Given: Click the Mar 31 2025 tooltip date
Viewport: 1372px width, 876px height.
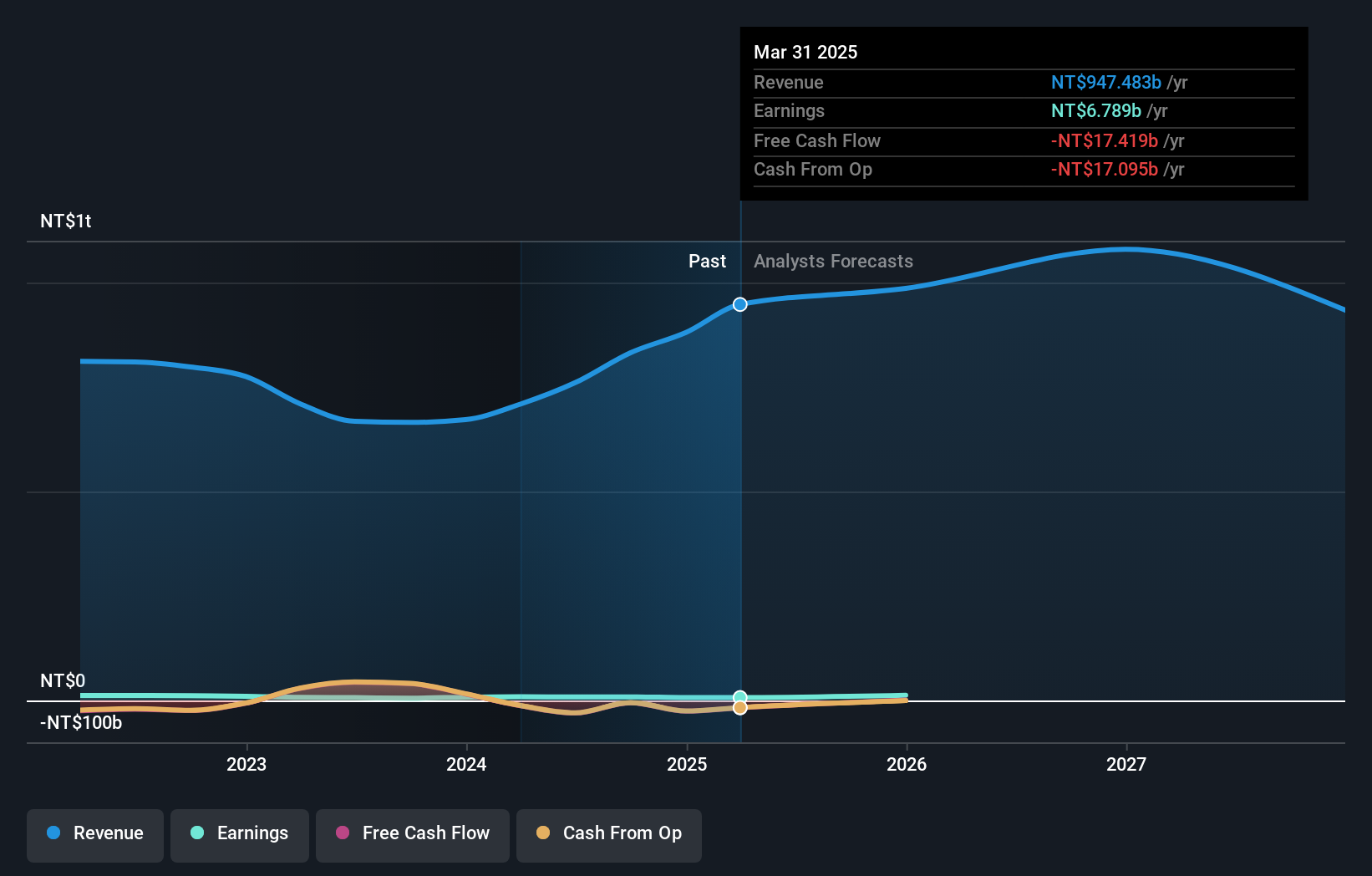Looking at the screenshot, I should pyautogui.click(x=805, y=52).
